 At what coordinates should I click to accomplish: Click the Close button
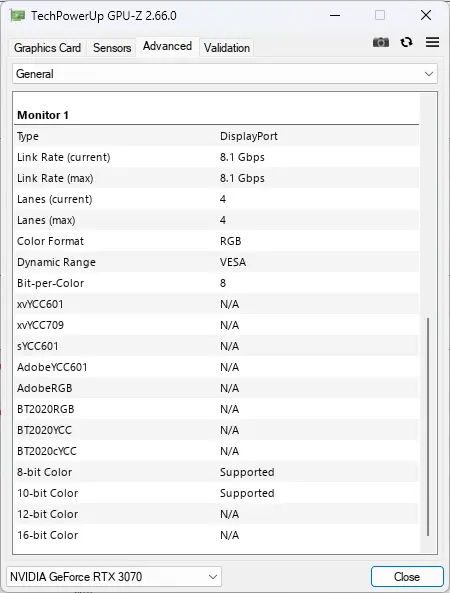pyautogui.click(x=407, y=577)
